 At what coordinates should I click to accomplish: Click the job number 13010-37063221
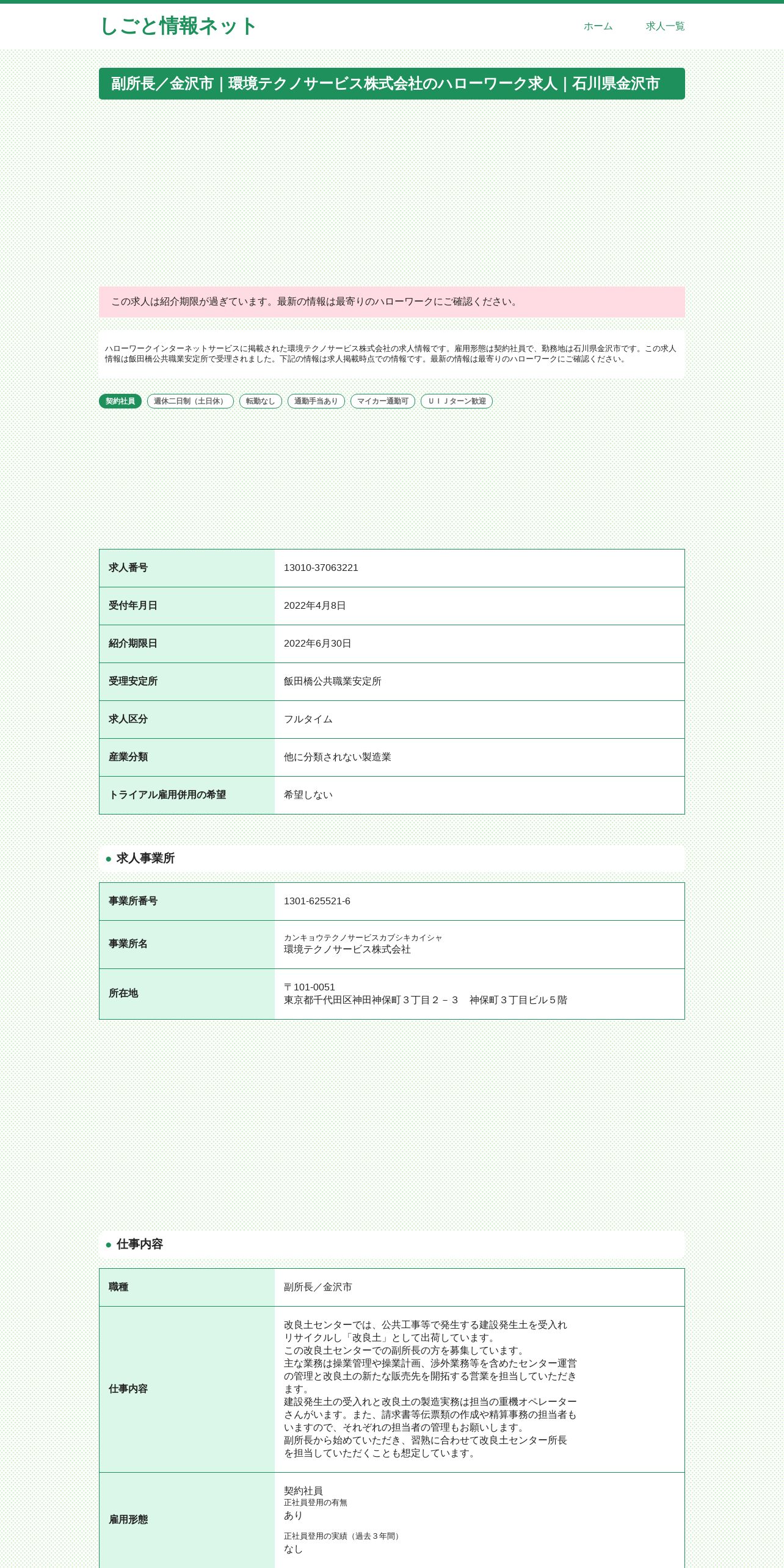[321, 568]
